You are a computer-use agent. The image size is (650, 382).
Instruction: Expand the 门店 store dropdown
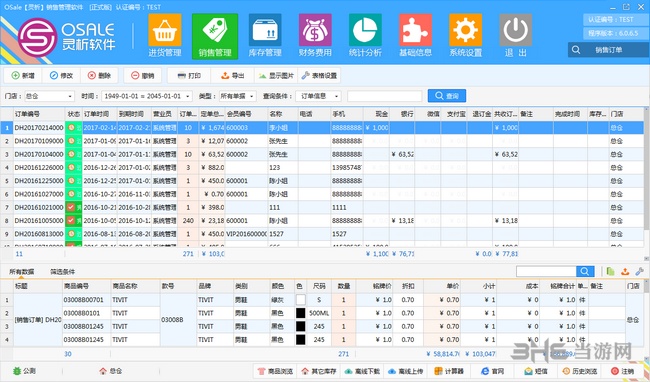coord(70,96)
